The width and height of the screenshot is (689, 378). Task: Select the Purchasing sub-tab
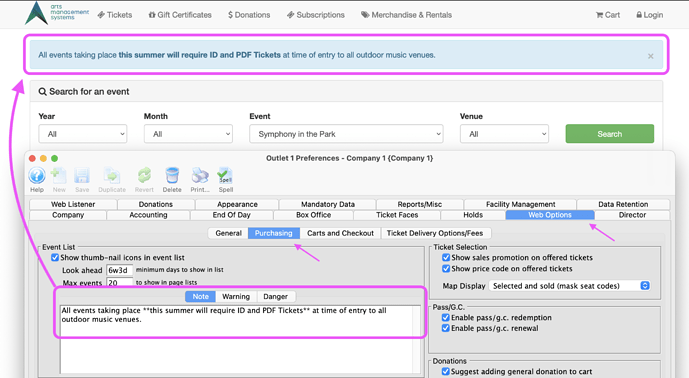pyautogui.click(x=273, y=233)
